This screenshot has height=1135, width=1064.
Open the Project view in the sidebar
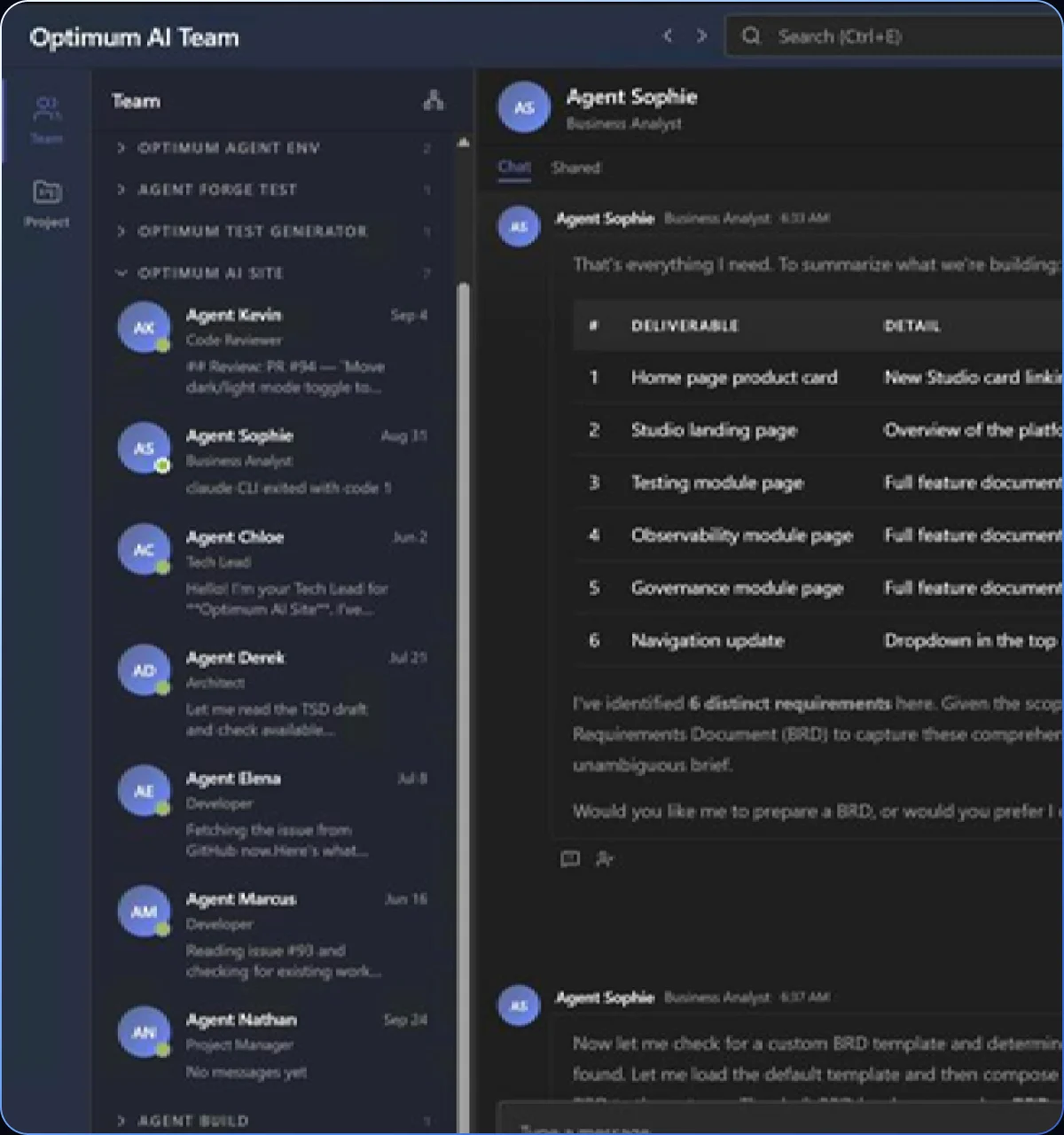pos(47,204)
